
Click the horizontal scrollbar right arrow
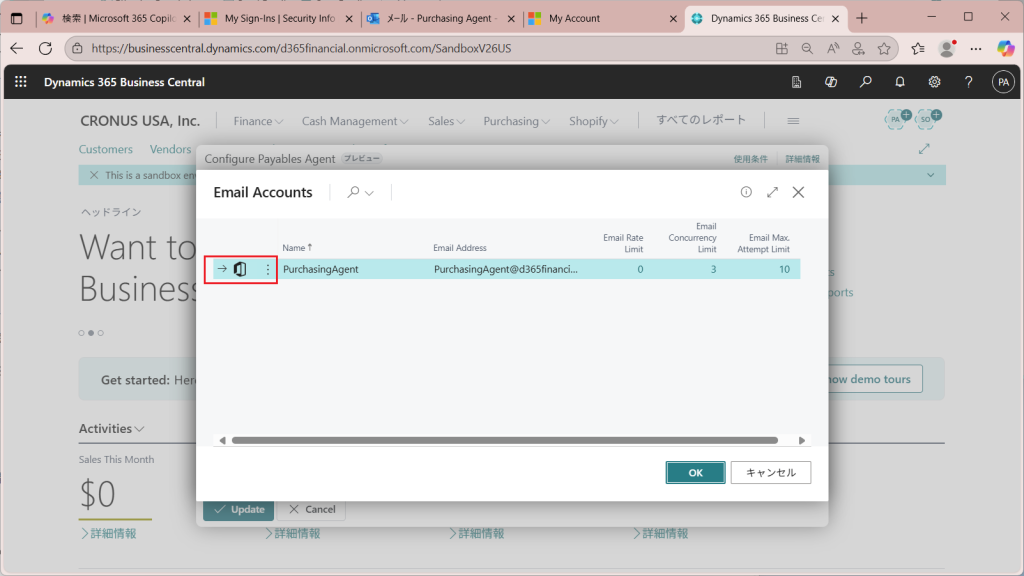[x=802, y=441]
